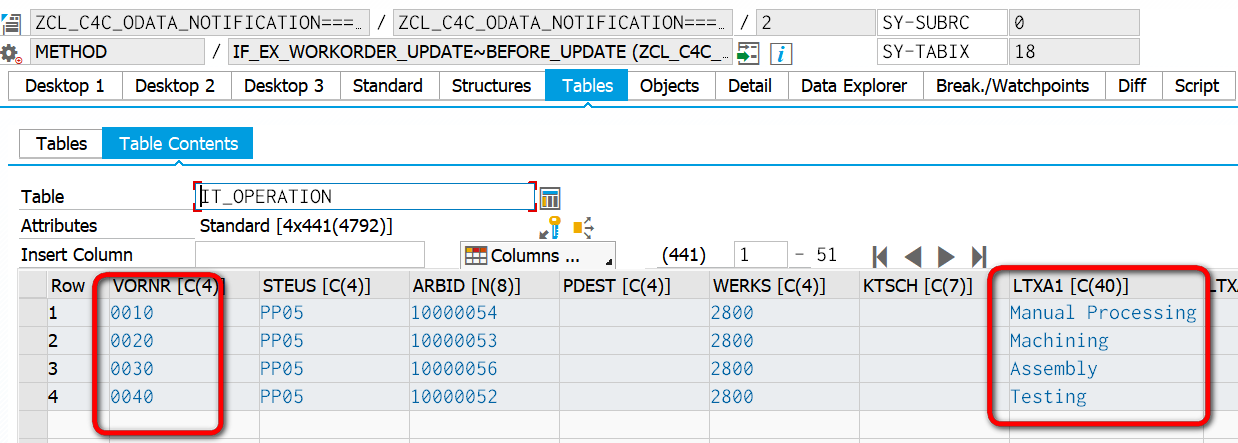Click the METHOD type field
This screenshot has height=443, width=1238.
pyautogui.click(x=118, y=52)
